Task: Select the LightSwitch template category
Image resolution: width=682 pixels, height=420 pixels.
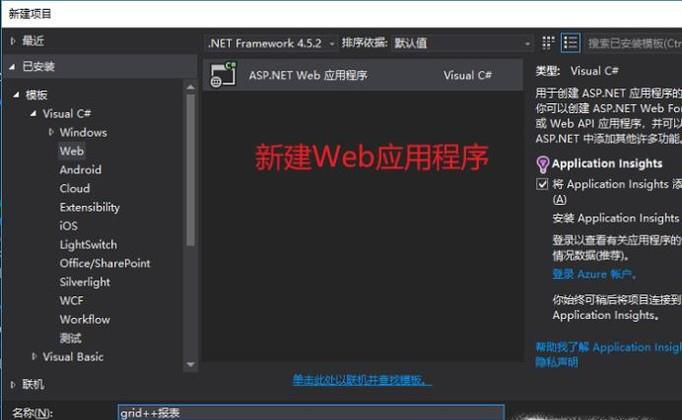Action: click(x=88, y=245)
